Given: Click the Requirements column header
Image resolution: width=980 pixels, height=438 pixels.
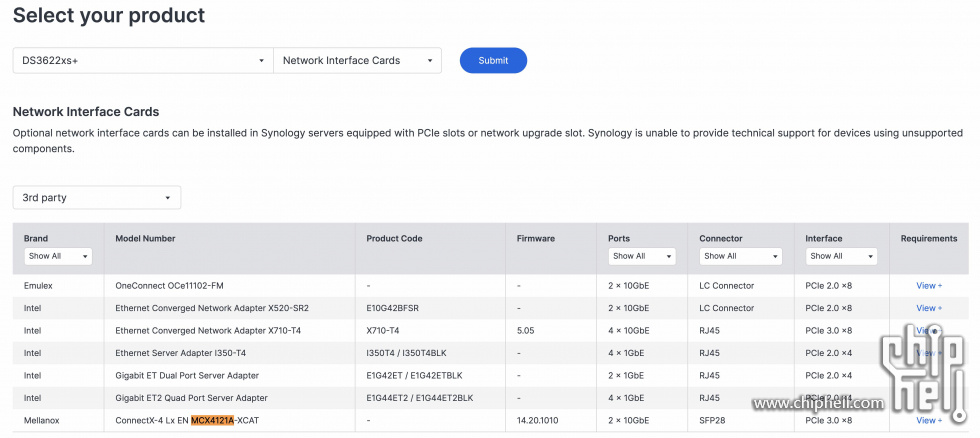Looking at the screenshot, I should click(x=929, y=239).
